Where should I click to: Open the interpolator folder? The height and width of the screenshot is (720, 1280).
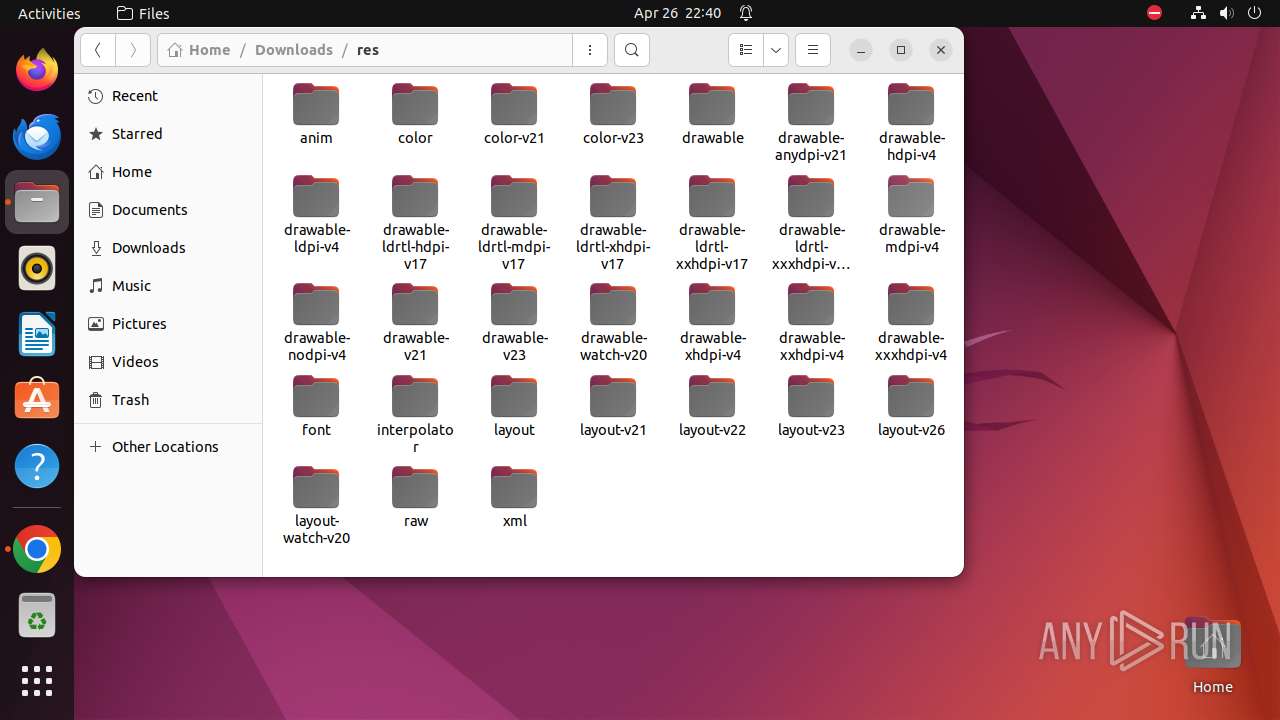click(x=415, y=415)
